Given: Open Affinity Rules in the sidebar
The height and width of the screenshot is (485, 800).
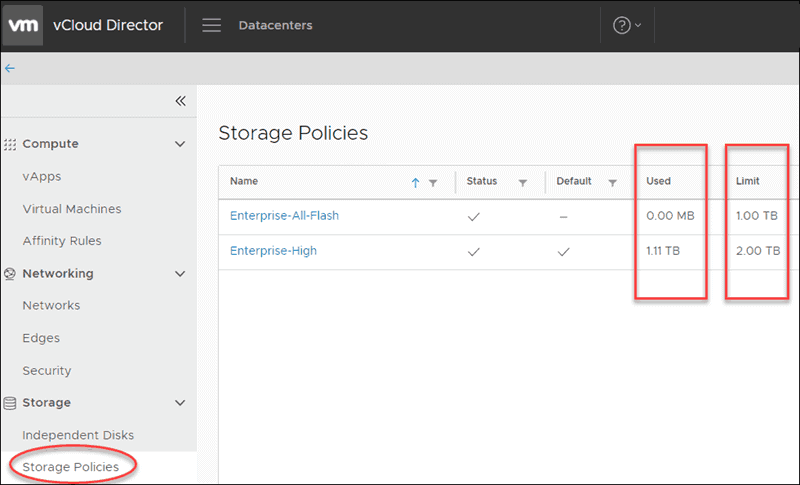Looking at the screenshot, I should click(62, 241).
